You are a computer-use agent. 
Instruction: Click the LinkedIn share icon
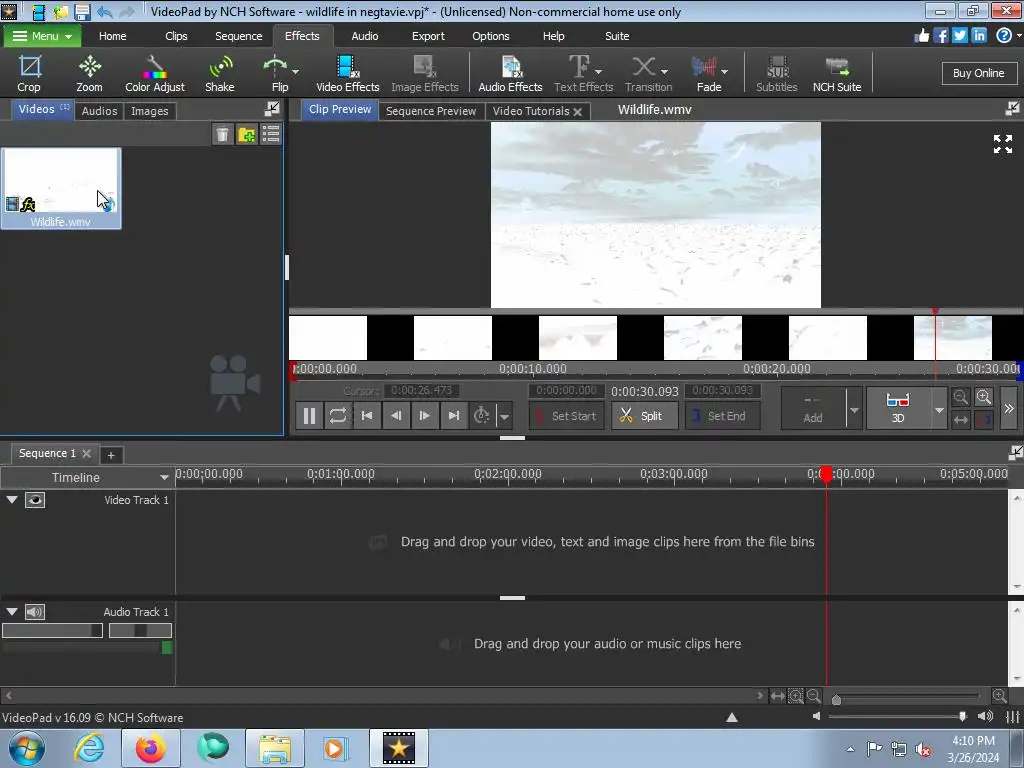[978, 35]
